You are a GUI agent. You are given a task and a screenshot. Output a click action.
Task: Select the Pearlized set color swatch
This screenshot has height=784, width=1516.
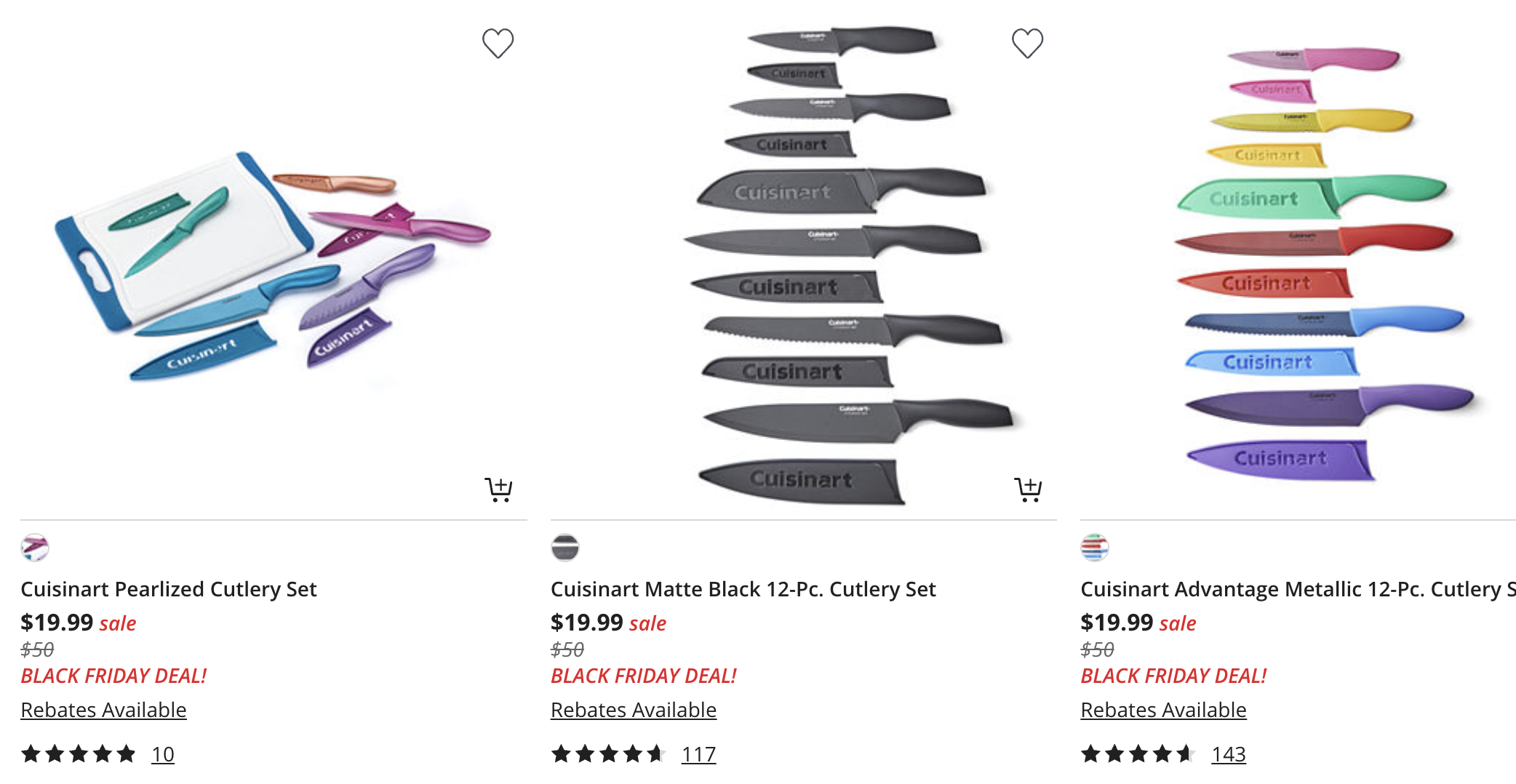coord(35,548)
